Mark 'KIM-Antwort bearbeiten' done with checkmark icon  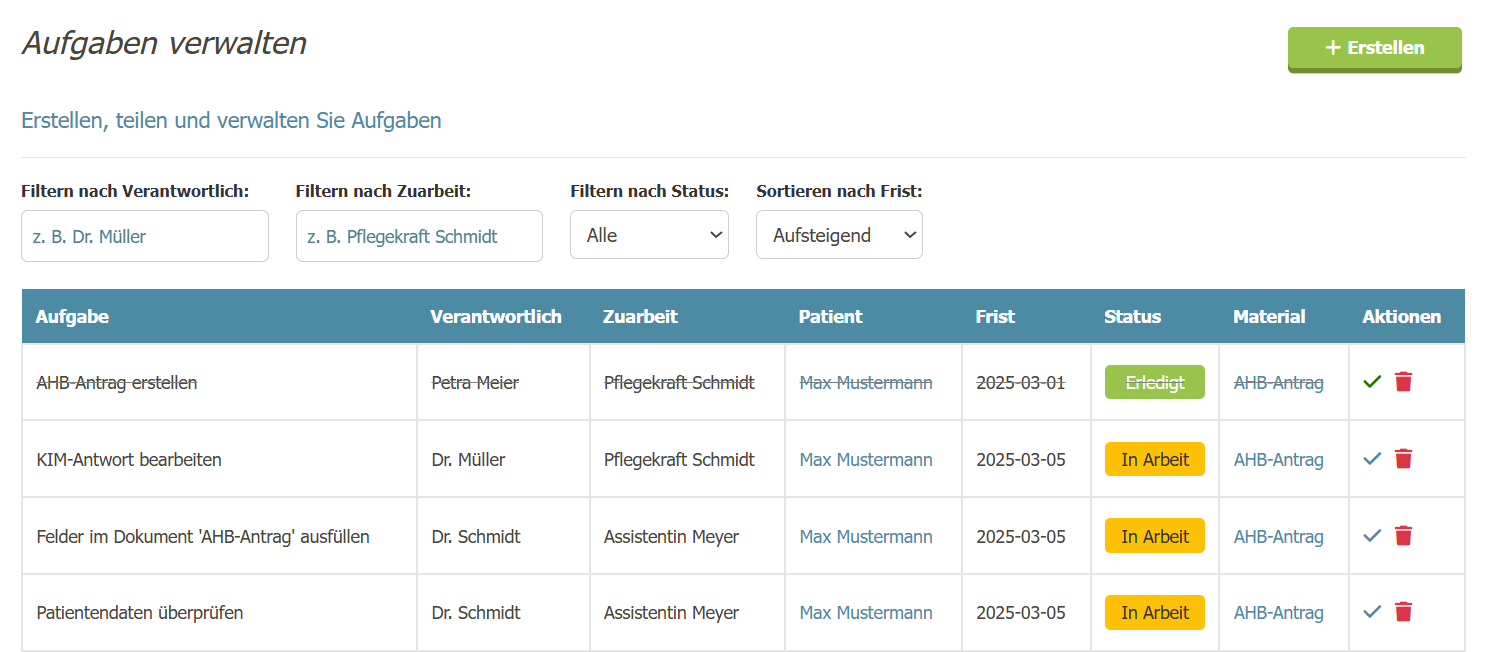click(1372, 458)
